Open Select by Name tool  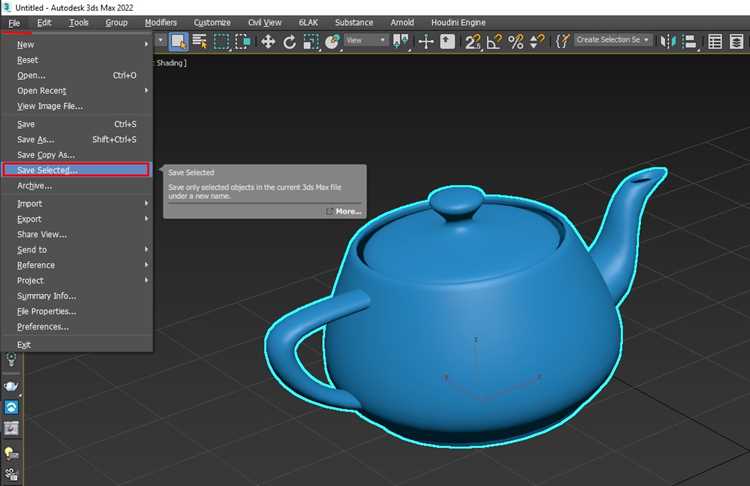click(x=200, y=42)
